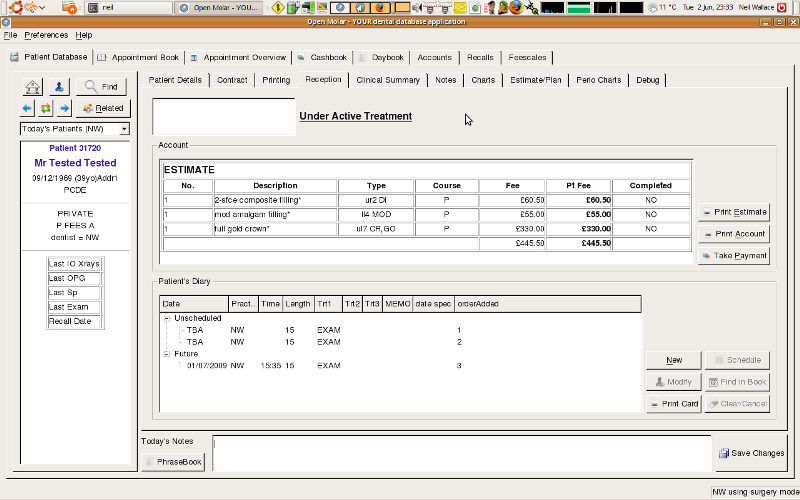The width and height of the screenshot is (800, 500).
Task: Open the Perio Charts tab
Action: click(x=598, y=80)
